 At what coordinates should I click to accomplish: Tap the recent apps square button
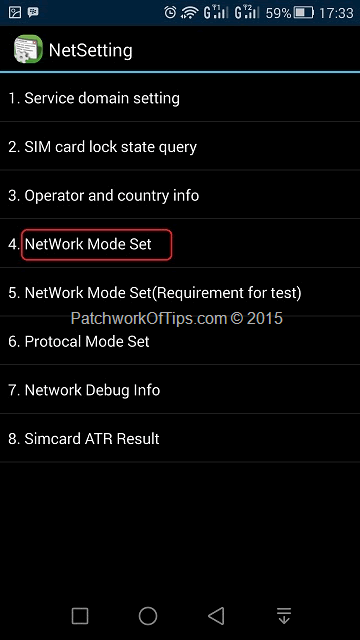click(x=80, y=616)
